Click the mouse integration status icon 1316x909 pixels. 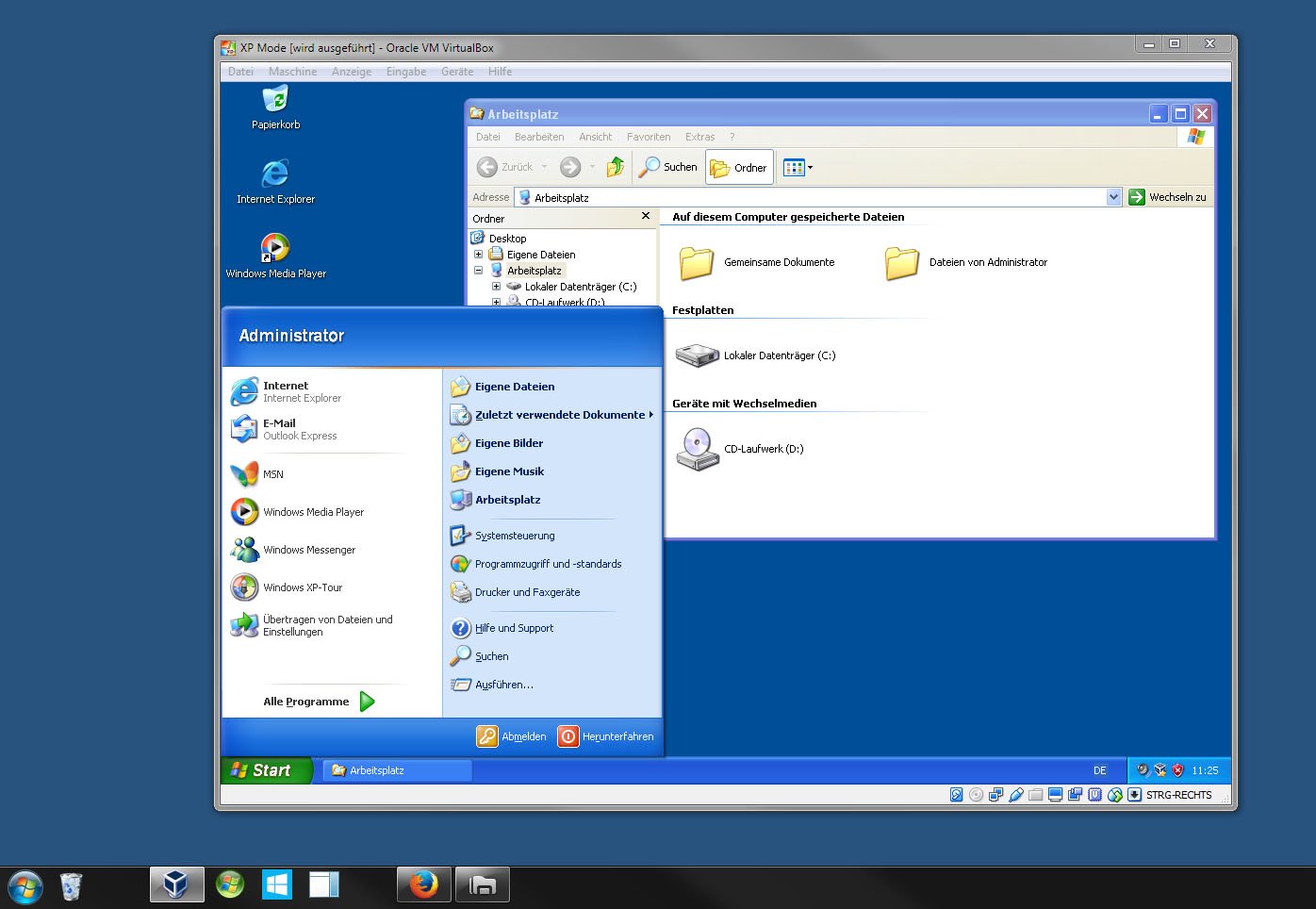[1115, 795]
